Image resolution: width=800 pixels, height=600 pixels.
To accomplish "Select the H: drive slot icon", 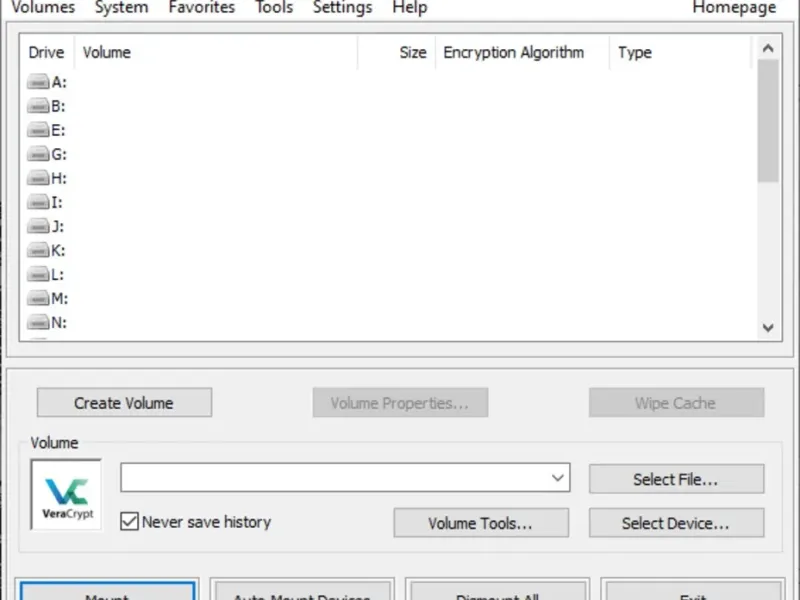I will coord(38,178).
